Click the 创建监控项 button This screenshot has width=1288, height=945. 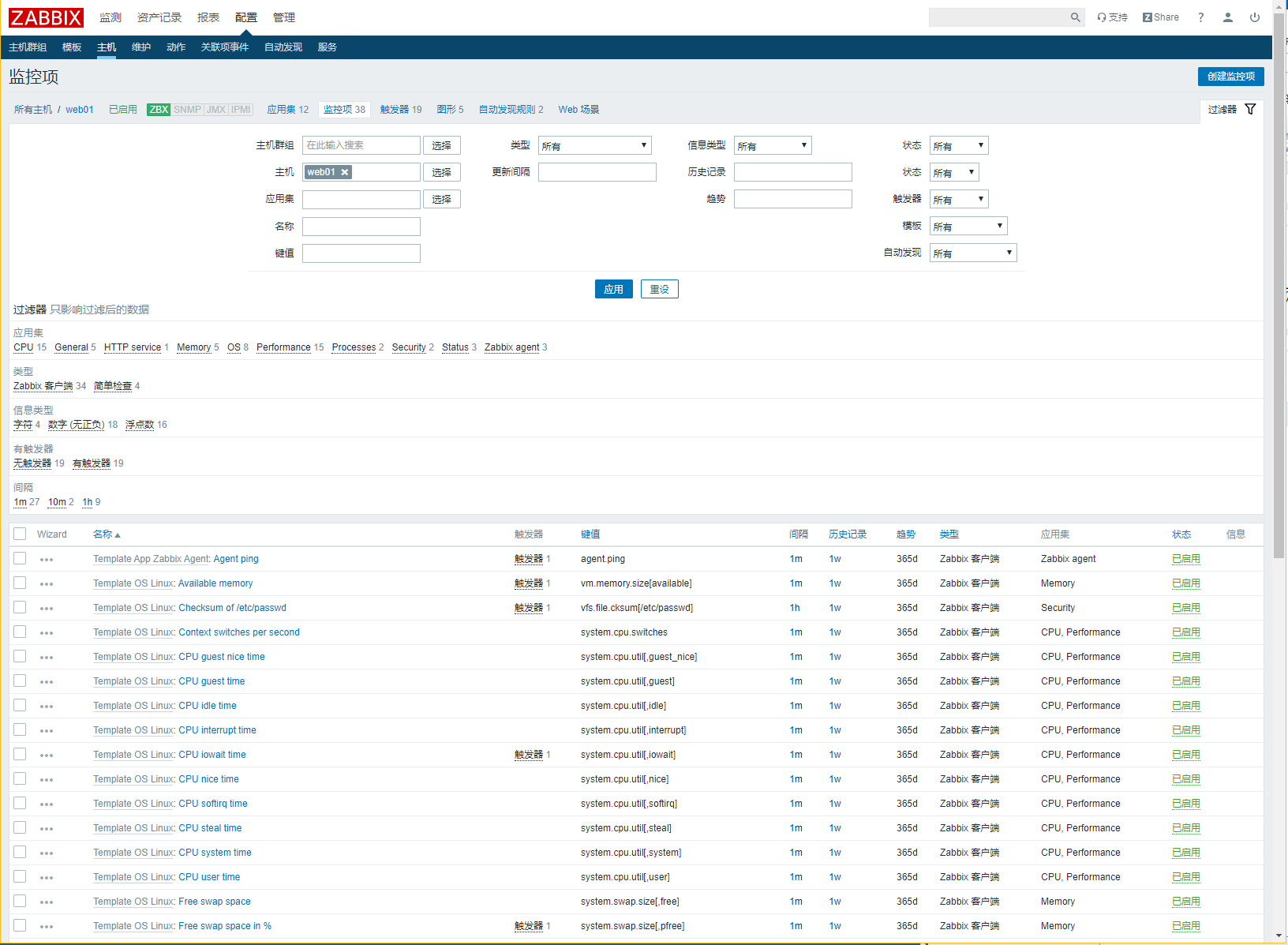pos(1231,76)
